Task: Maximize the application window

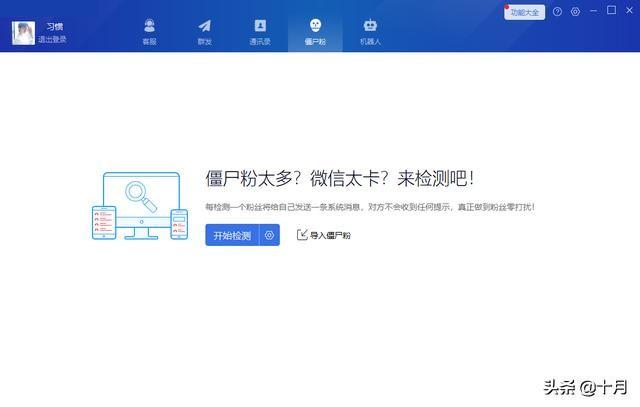Action: [x=611, y=10]
